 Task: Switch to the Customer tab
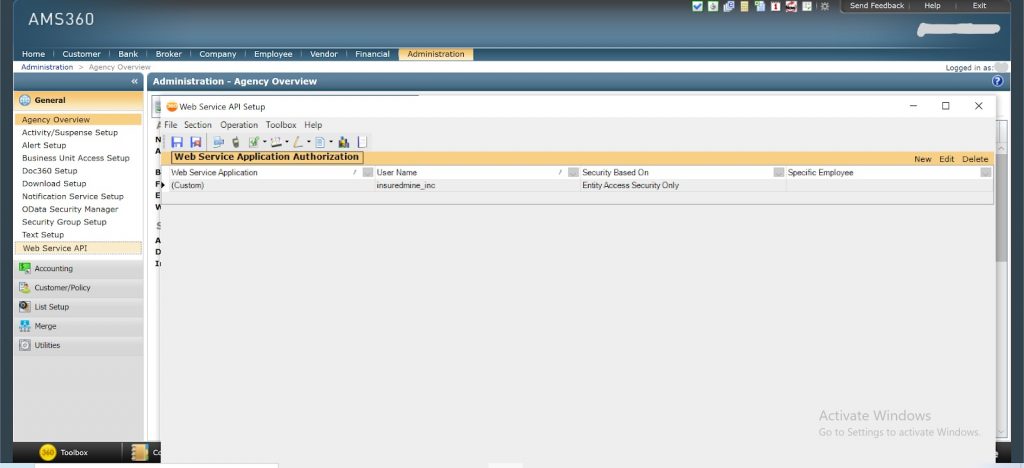82,54
